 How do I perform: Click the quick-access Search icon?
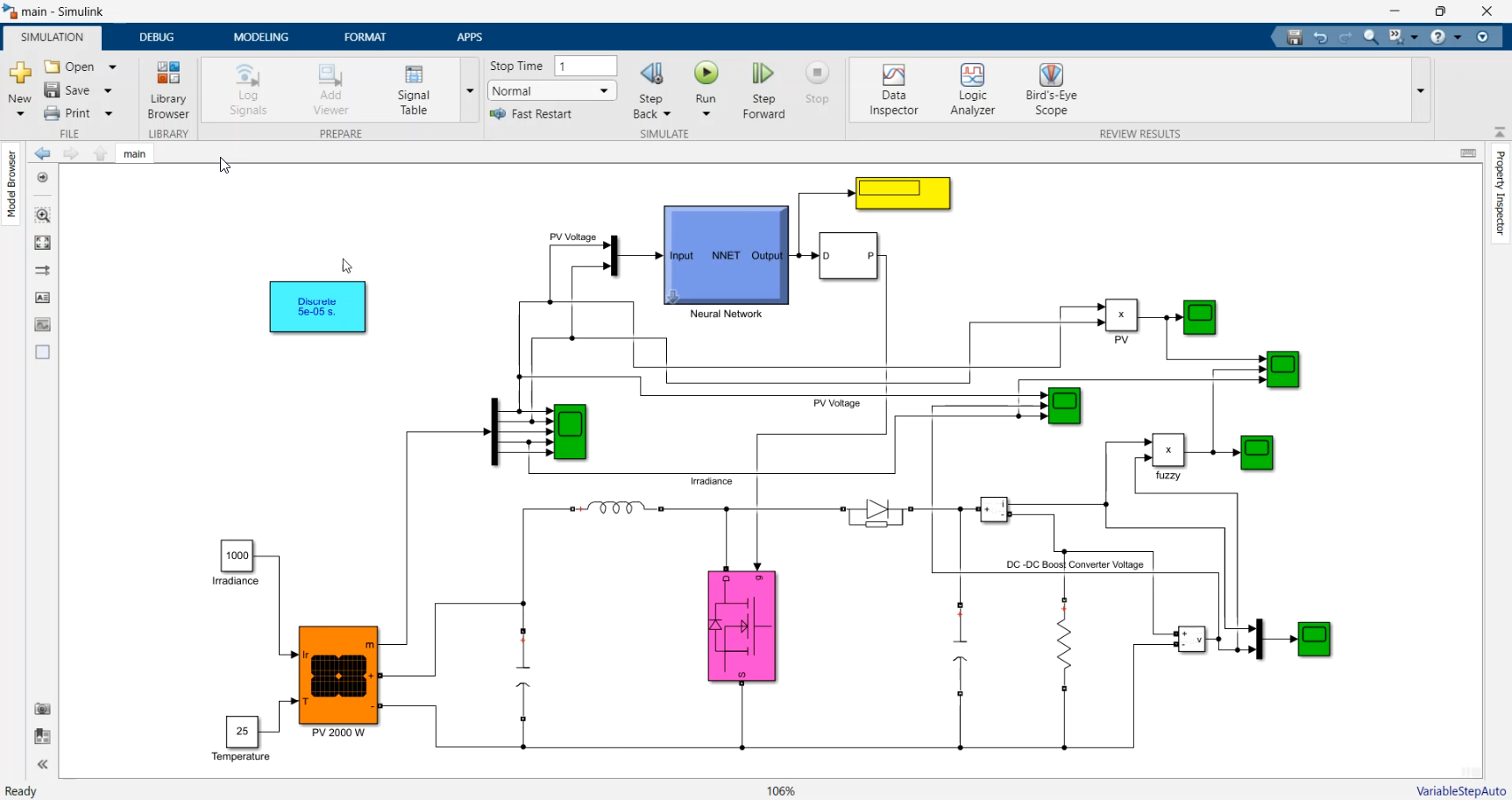point(1371,37)
